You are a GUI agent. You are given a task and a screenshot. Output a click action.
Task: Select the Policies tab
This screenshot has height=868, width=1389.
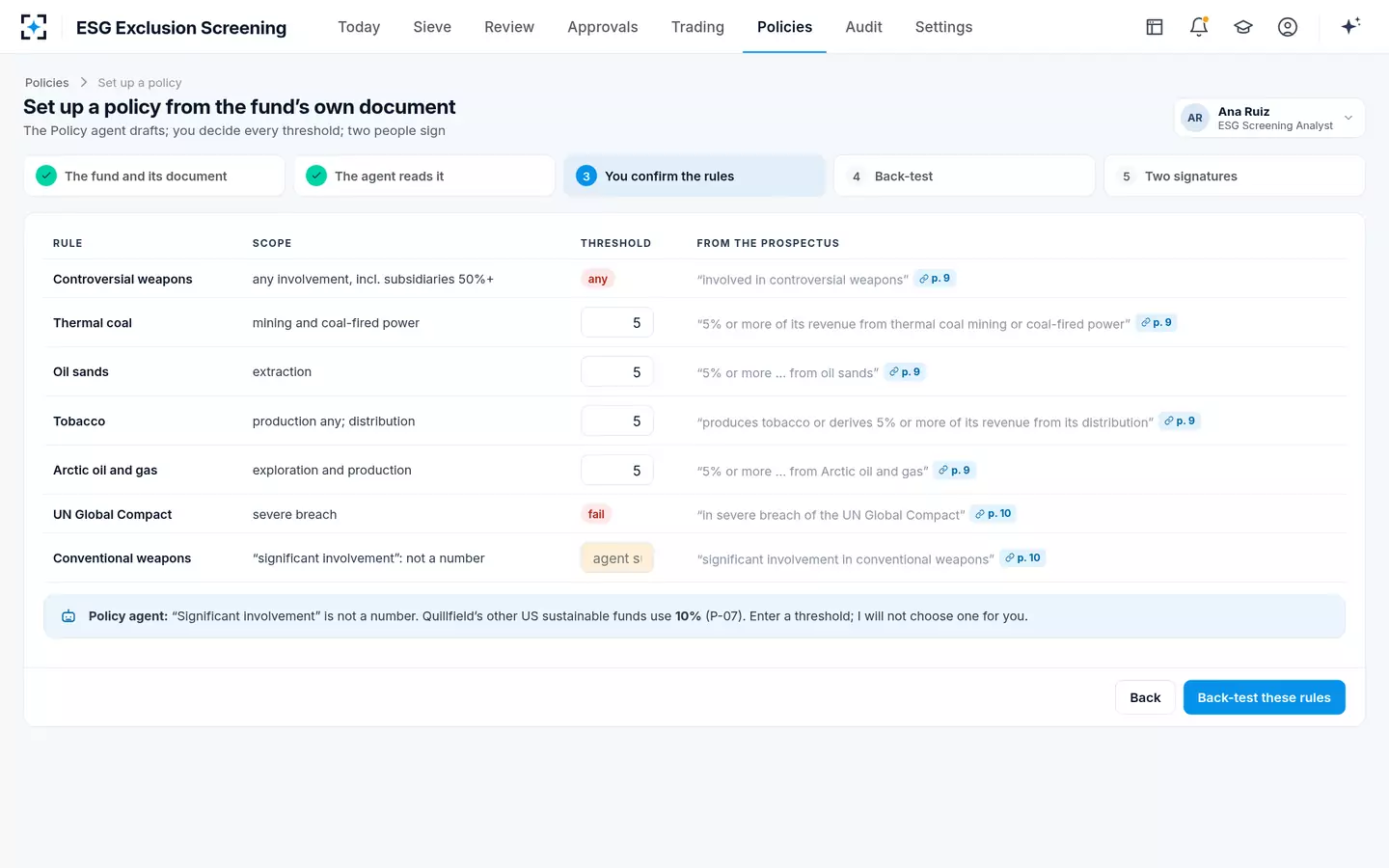[784, 27]
